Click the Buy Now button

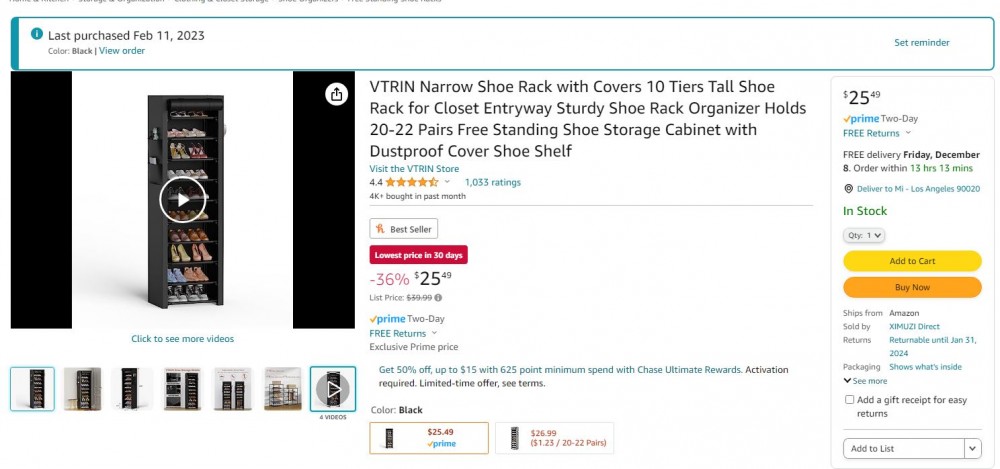(912, 287)
